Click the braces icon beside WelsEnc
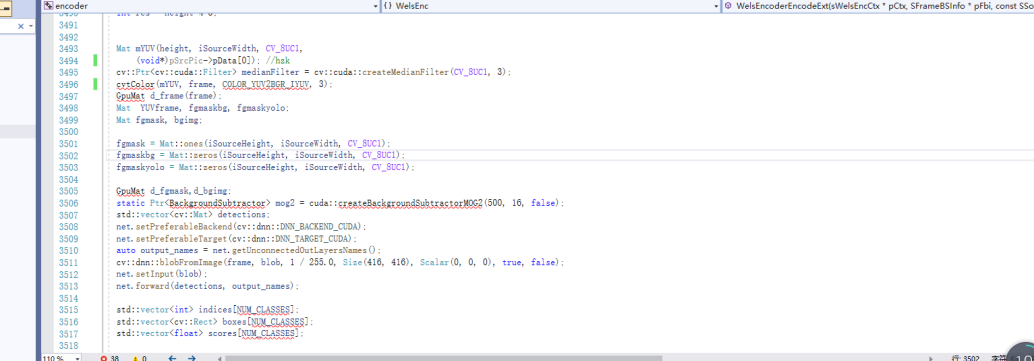1034x361 pixels. 388,5
